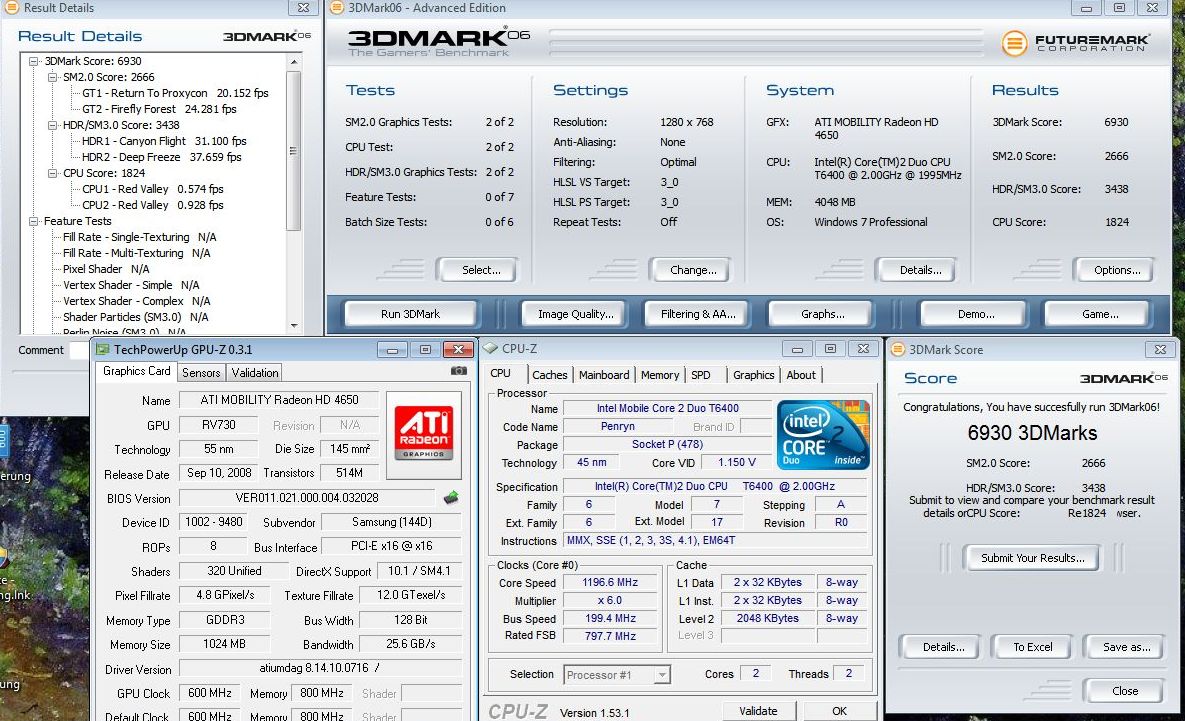The image size is (1185, 721).
Task: Click the Result Details window title icon
Action: (x=12, y=8)
